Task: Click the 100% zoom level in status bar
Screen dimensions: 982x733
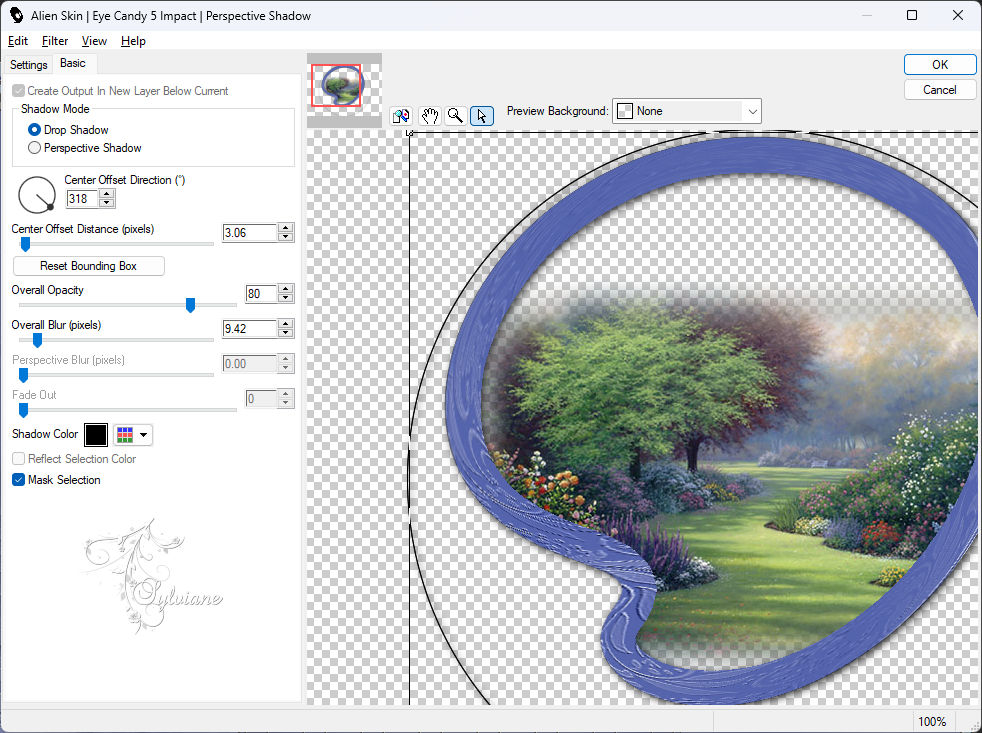Action: pyautogui.click(x=932, y=722)
